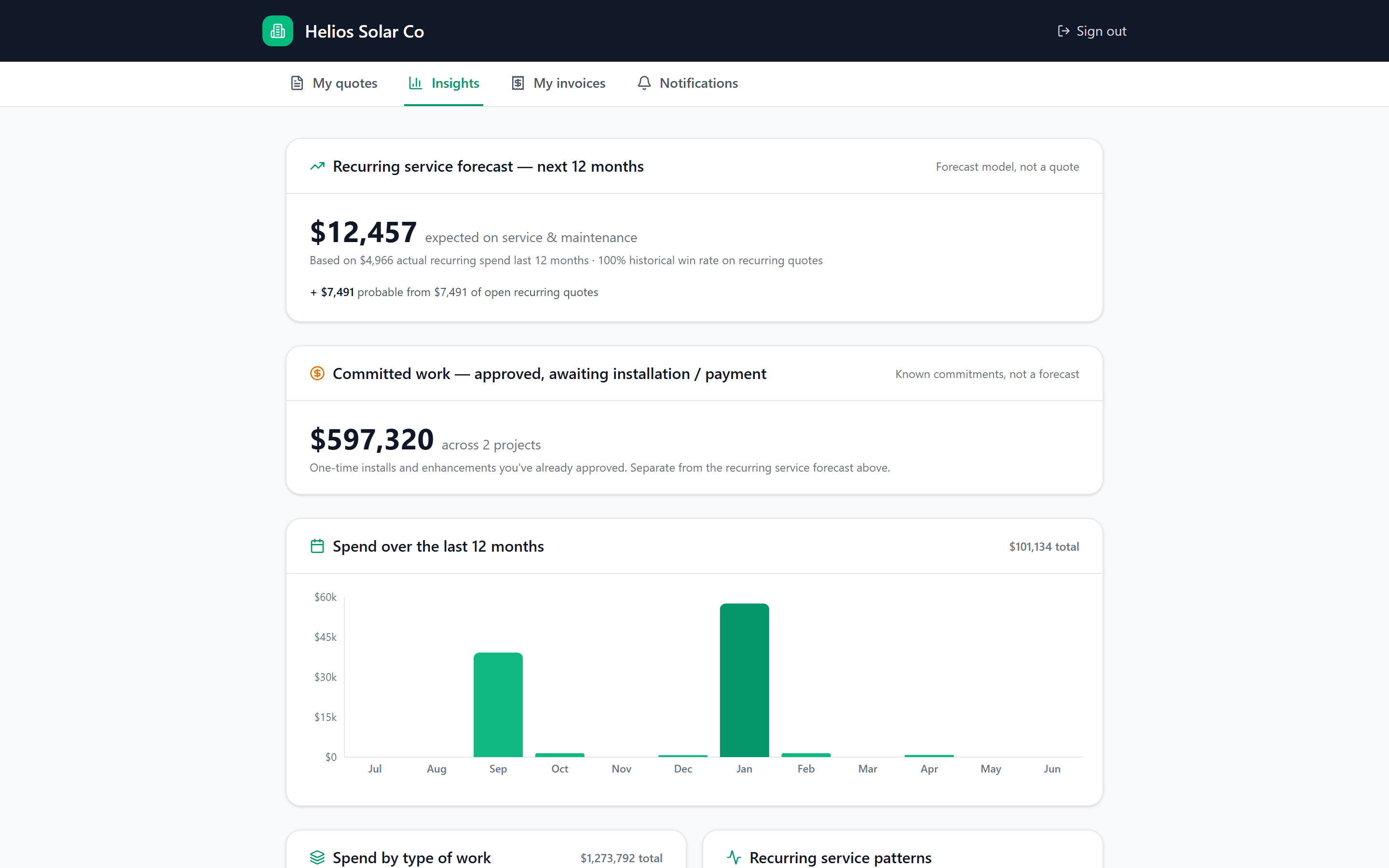Click the Notifications bell icon
The width and height of the screenshot is (1389, 868).
(644, 83)
